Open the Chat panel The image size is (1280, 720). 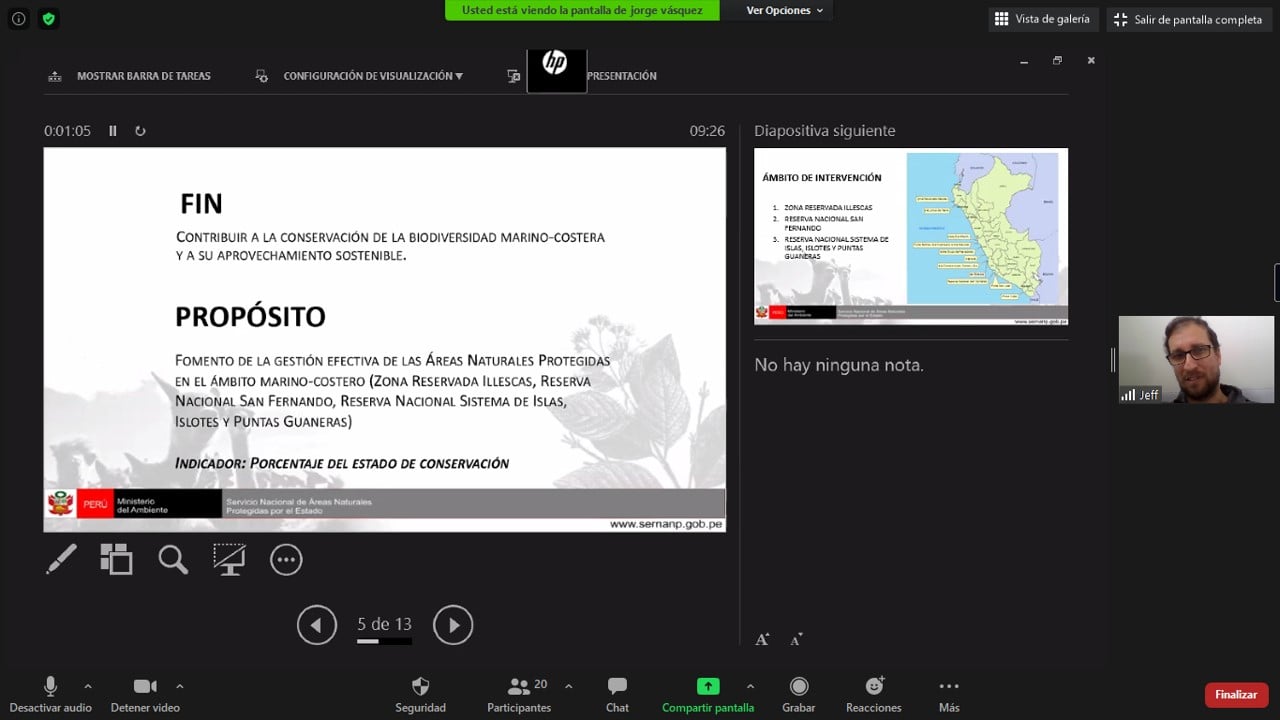tap(617, 693)
